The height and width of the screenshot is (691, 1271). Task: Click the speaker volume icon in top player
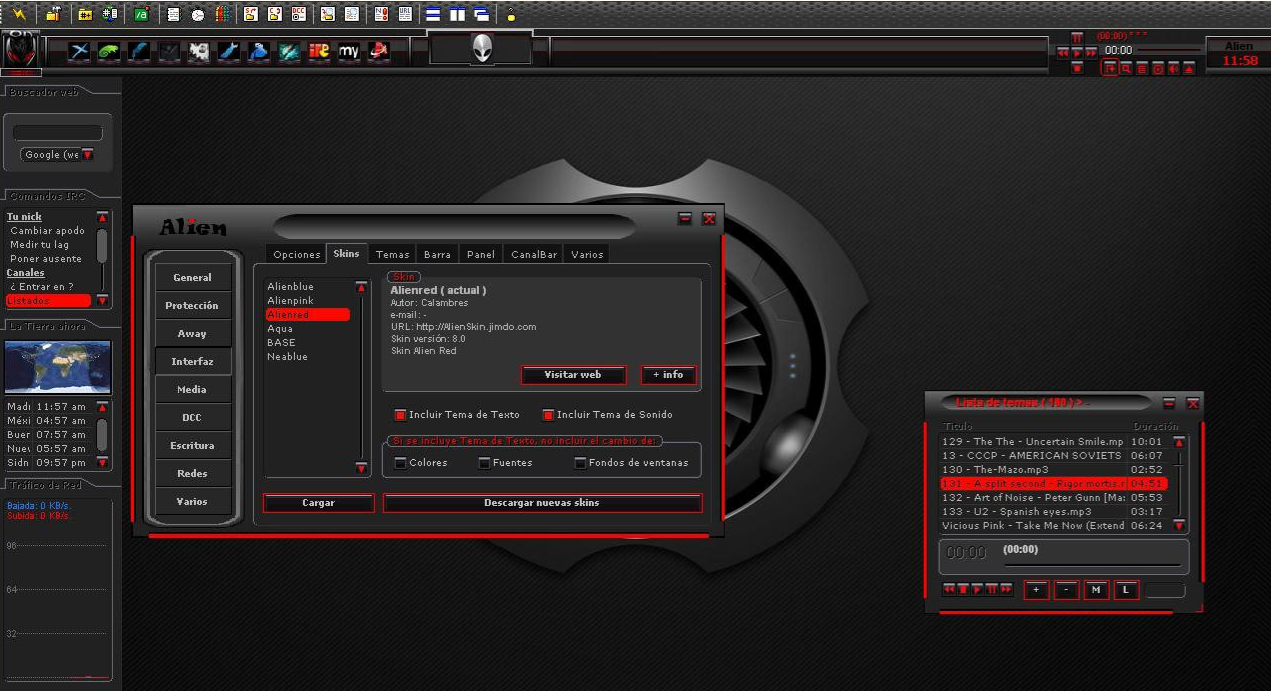(x=1173, y=69)
